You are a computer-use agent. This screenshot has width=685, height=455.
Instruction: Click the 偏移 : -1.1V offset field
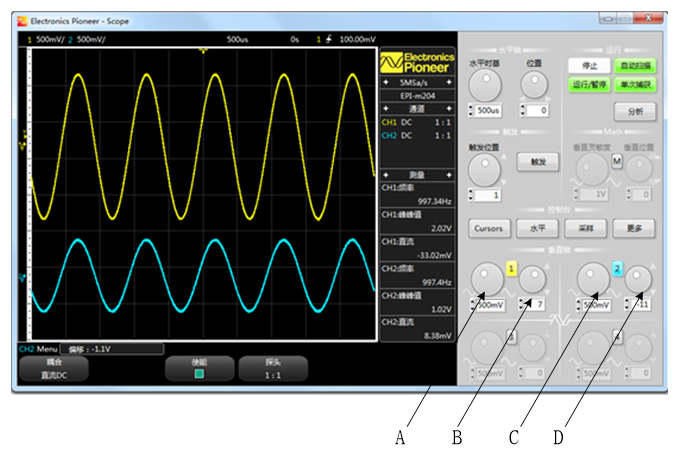(112, 349)
